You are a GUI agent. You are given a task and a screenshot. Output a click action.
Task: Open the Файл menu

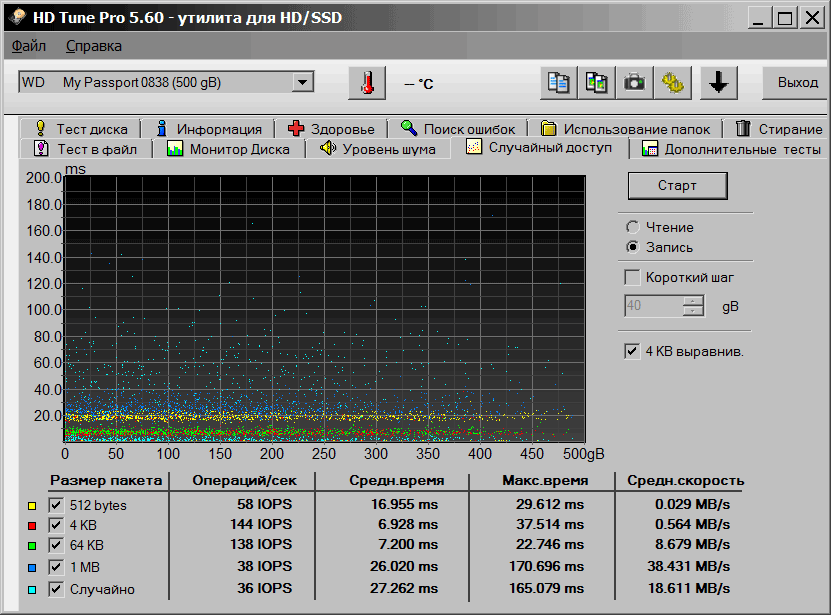(x=29, y=46)
